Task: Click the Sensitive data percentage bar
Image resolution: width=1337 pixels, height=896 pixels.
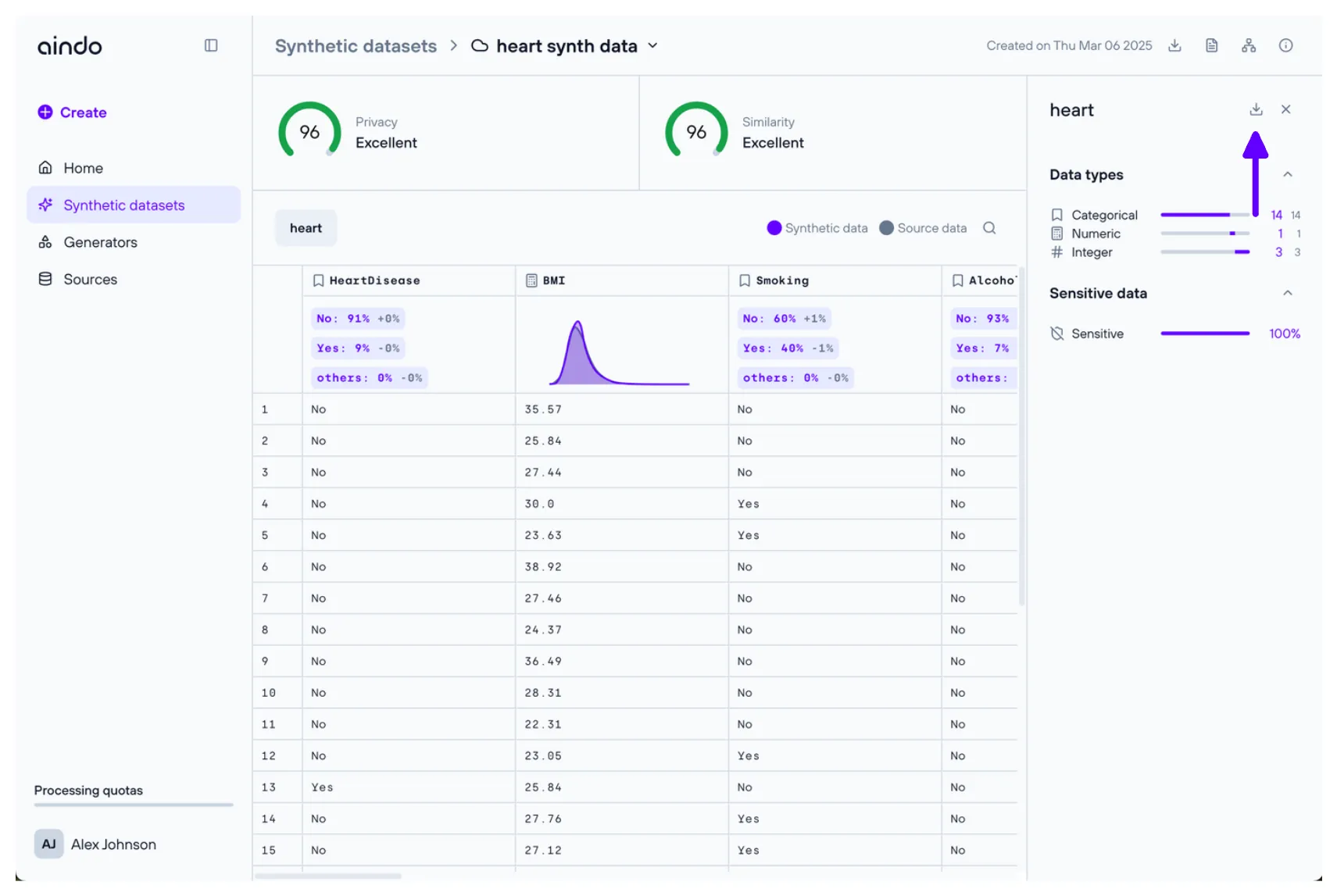Action: tap(1204, 334)
